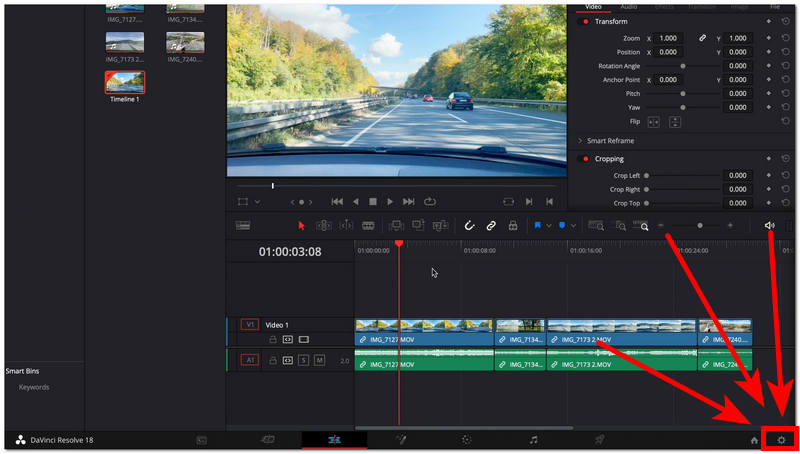Lock the Video 1 track
This screenshot has height=454, width=800.
pos(272,339)
